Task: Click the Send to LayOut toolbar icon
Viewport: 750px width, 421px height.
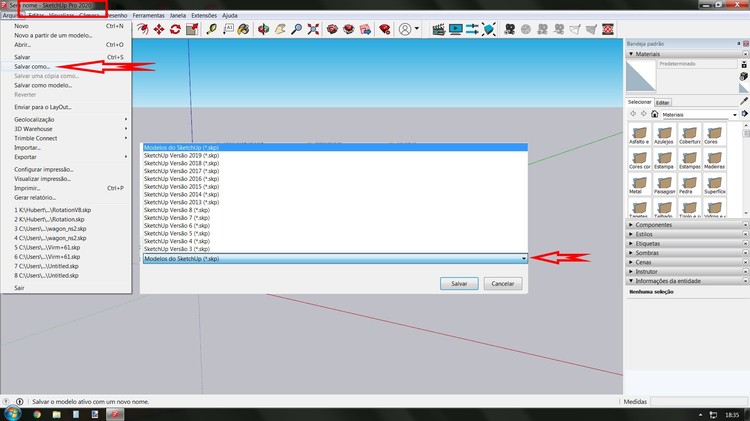Action: point(365,30)
